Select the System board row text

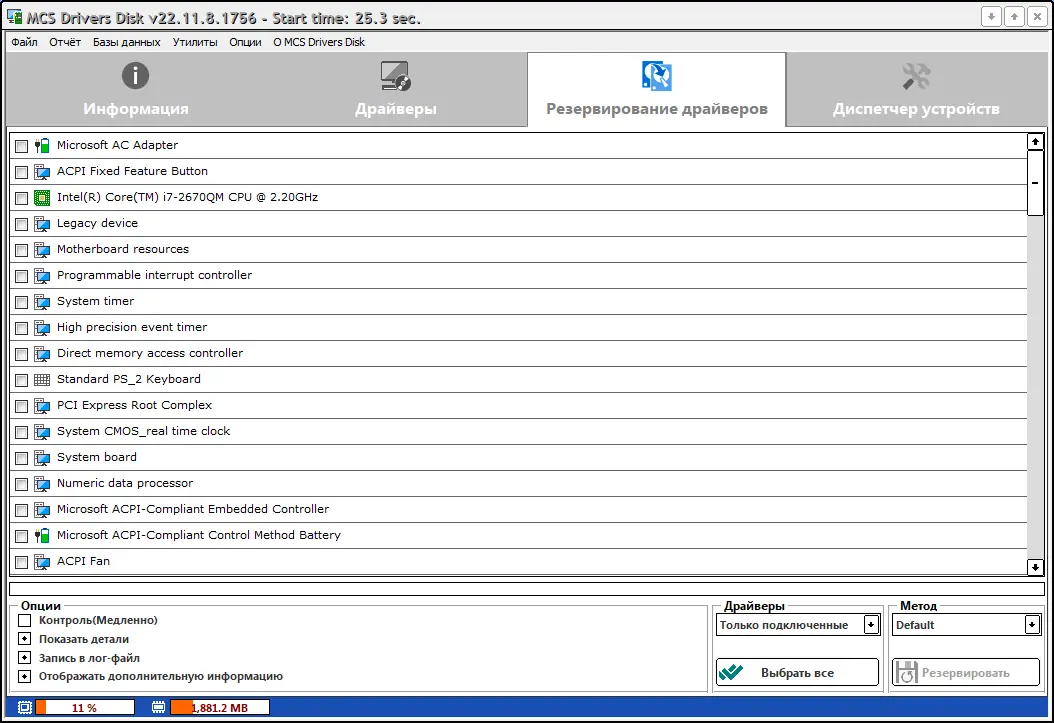pos(97,457)
